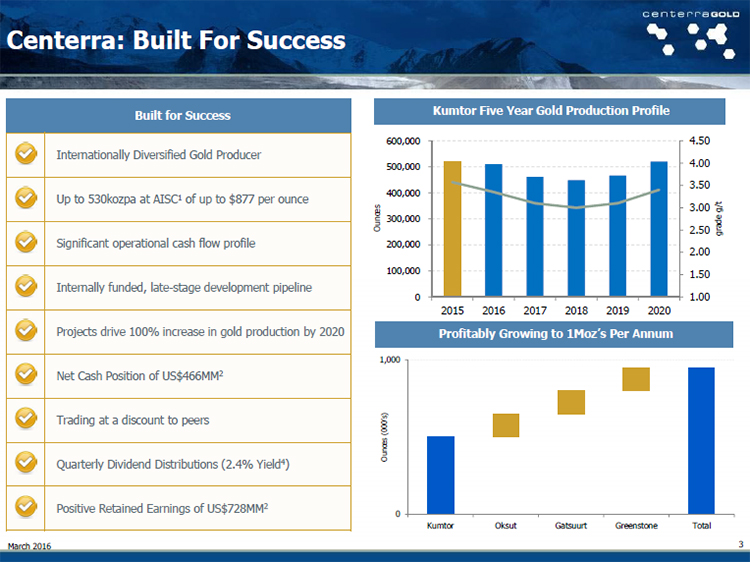Click the Built for Success table header
This screenshot has width=750, height=562.
pyautogui.click(x=178, y=115)
